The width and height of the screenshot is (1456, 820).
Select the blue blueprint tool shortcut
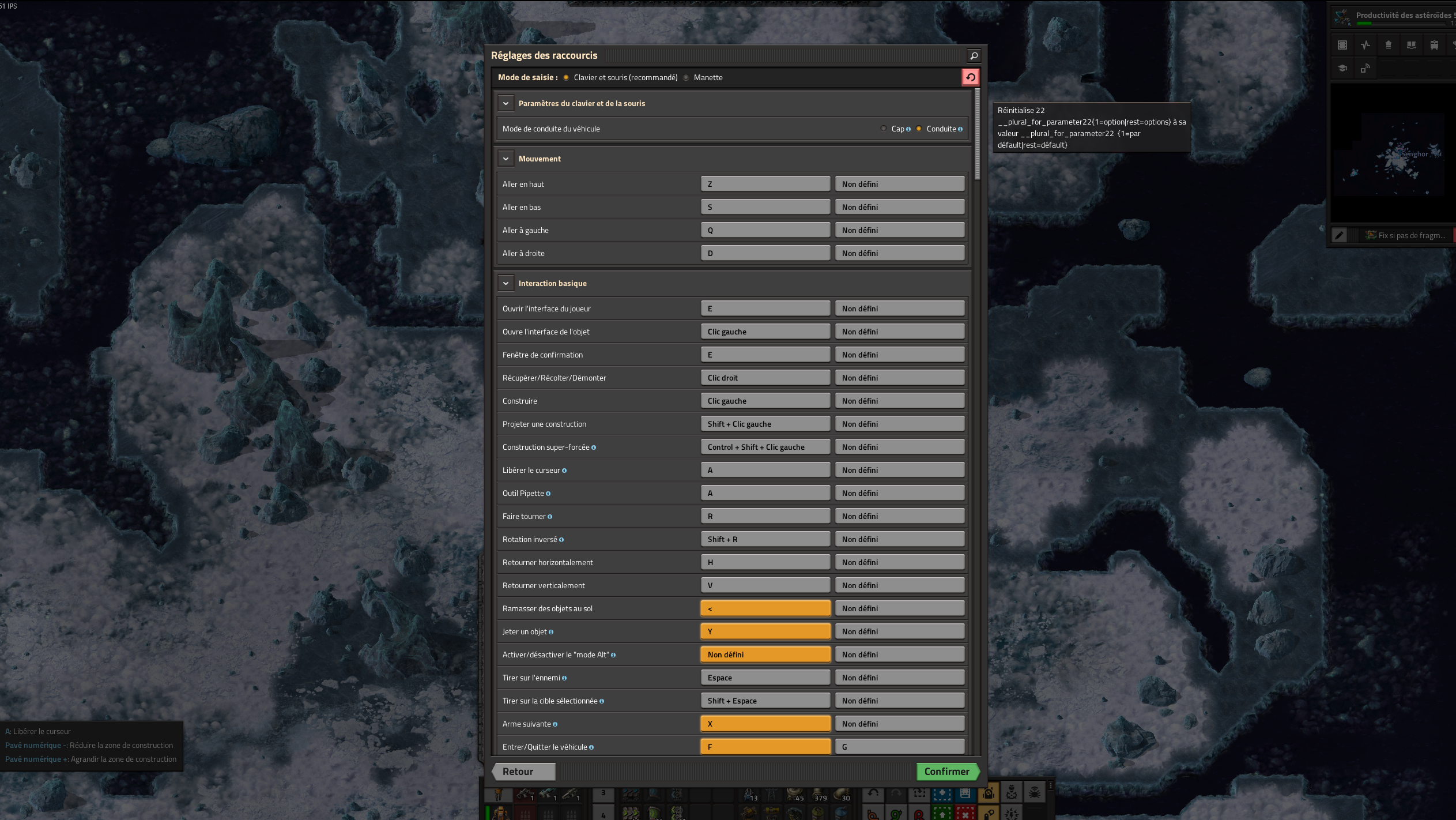pyautogui.click(x=942, y=794)
